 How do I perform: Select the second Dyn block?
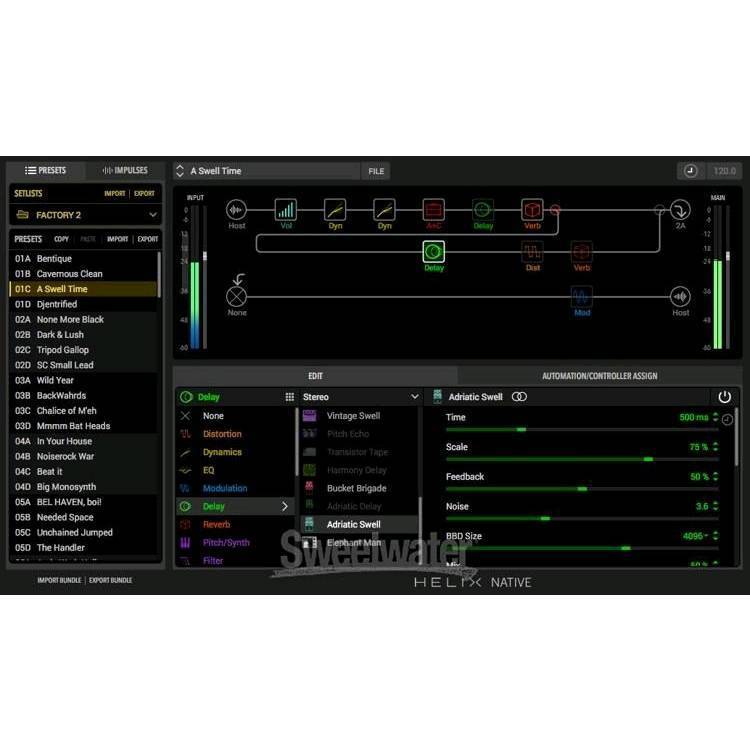[x=384, y=210]
